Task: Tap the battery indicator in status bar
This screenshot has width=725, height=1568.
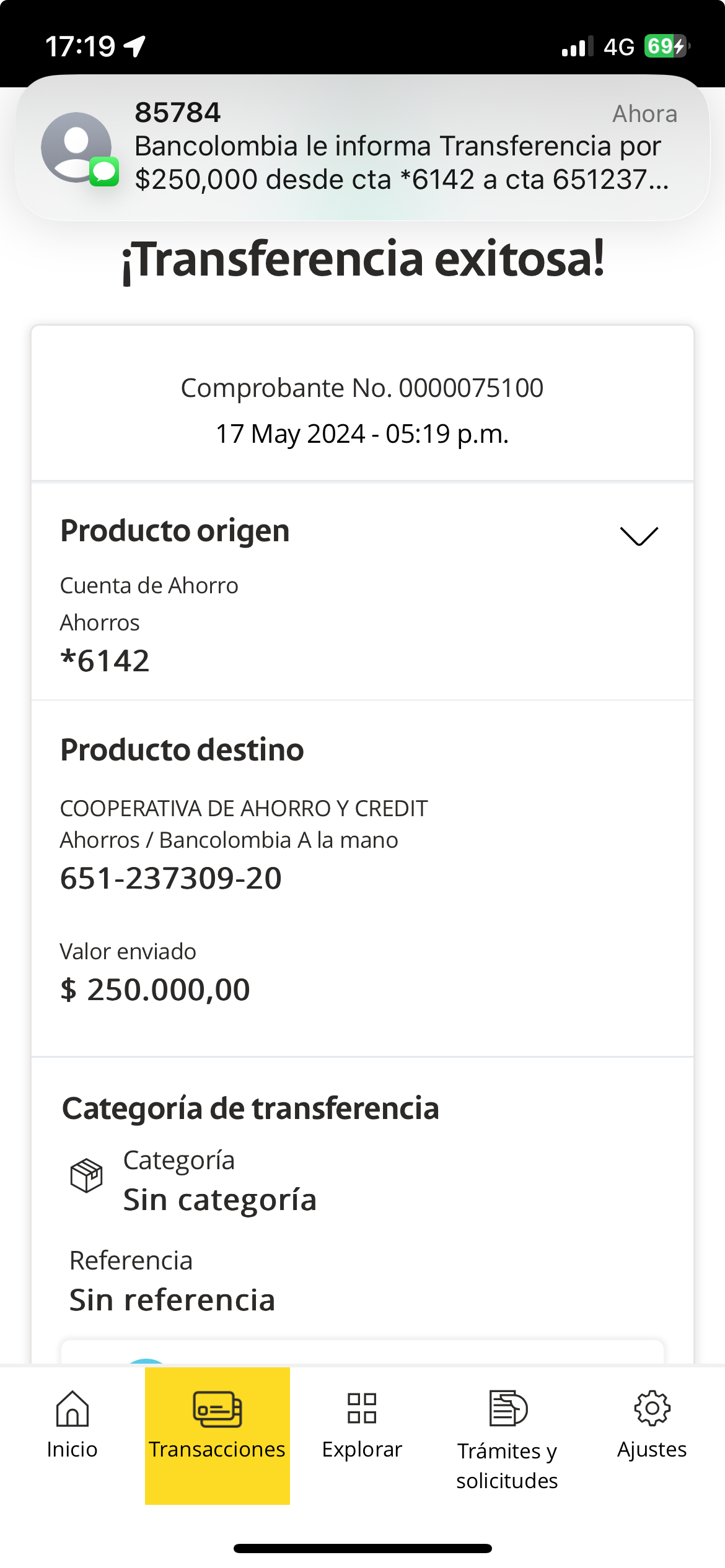Action: [x=666, y=46]
